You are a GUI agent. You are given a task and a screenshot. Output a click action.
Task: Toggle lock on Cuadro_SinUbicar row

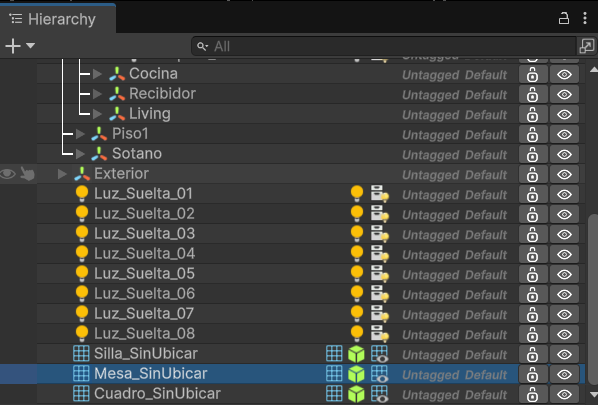coord(533,394)
